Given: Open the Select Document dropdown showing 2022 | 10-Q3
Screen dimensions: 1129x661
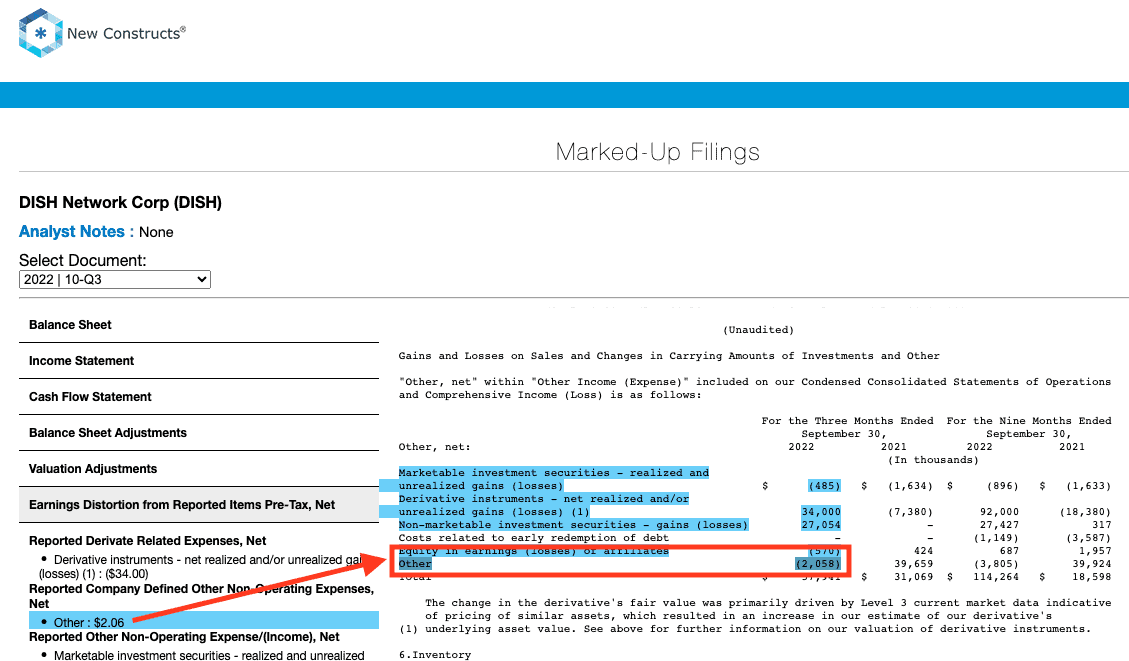Looking at the screenshot, I should coord(114,279).
